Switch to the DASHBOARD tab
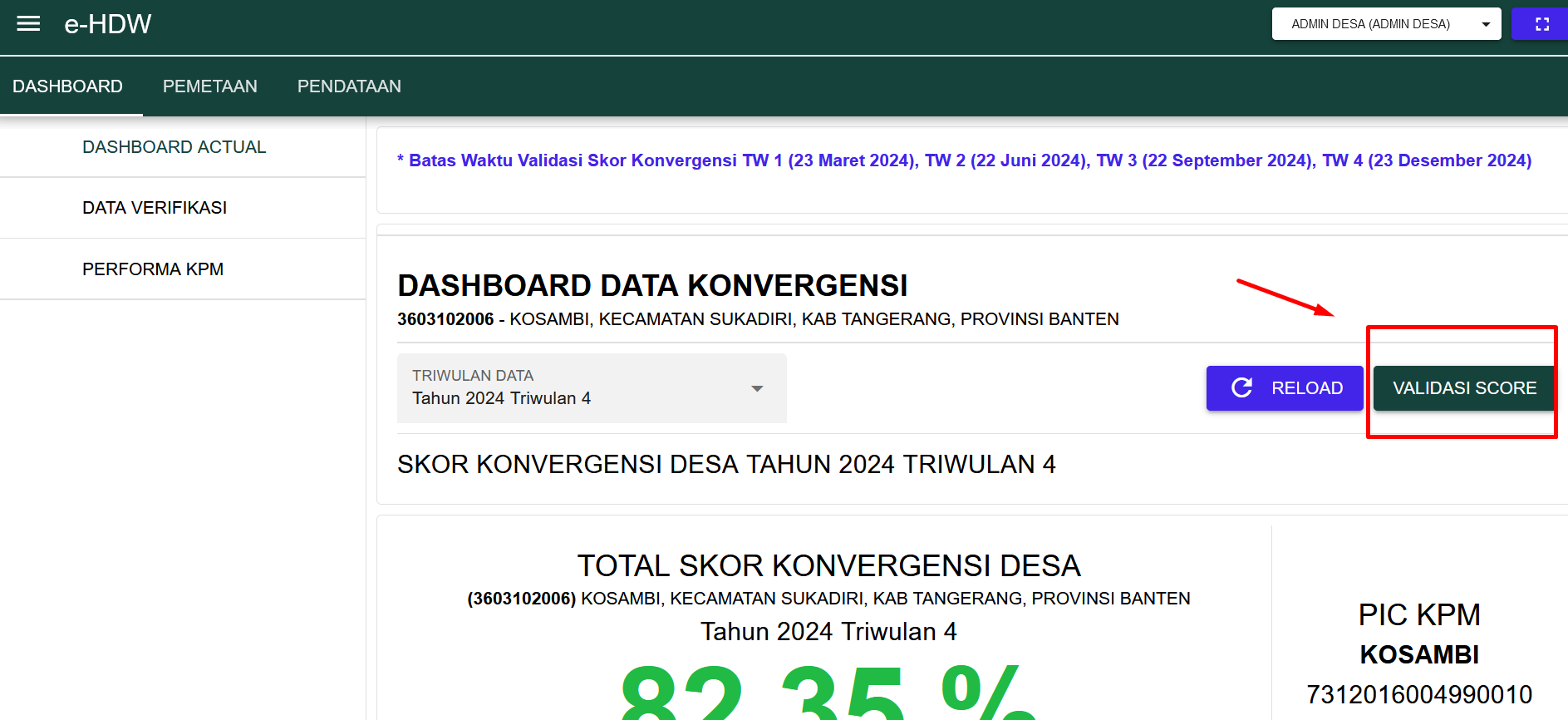The height and width of the screenshot is (720, 1568). pos(68,86)
